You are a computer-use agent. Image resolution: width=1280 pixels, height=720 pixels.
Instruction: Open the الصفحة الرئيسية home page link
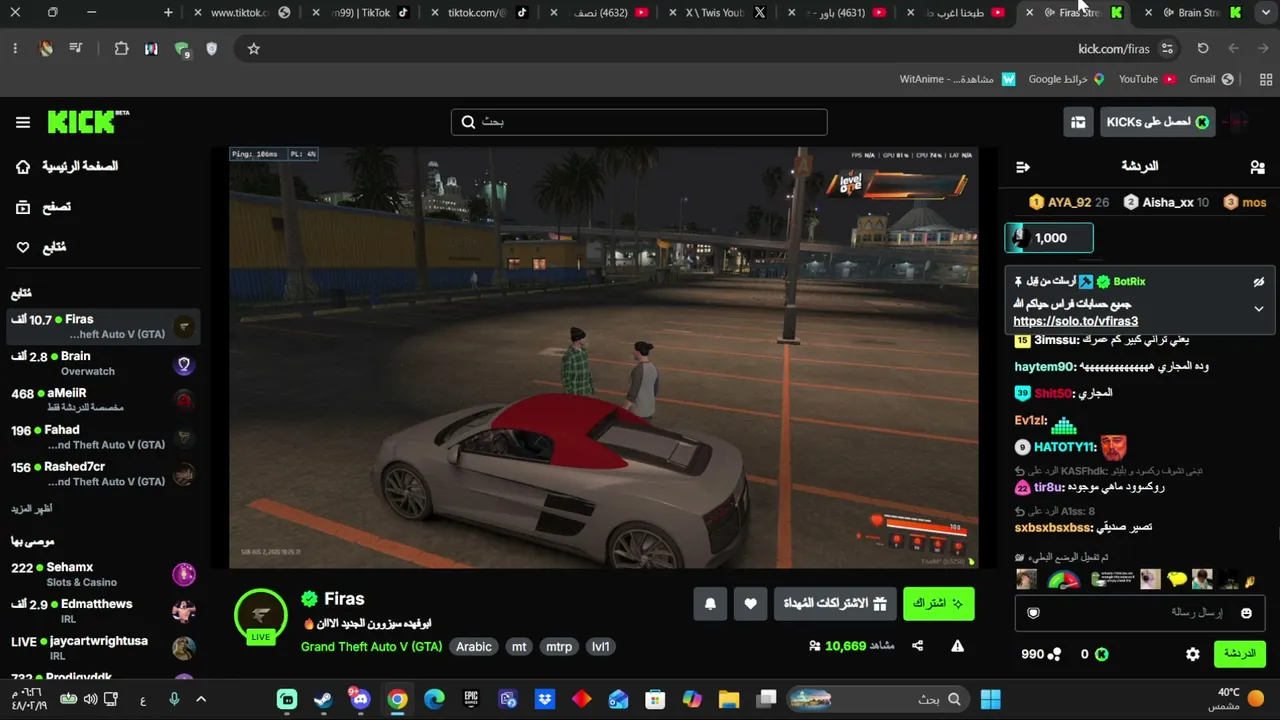(x=69, y=166)
